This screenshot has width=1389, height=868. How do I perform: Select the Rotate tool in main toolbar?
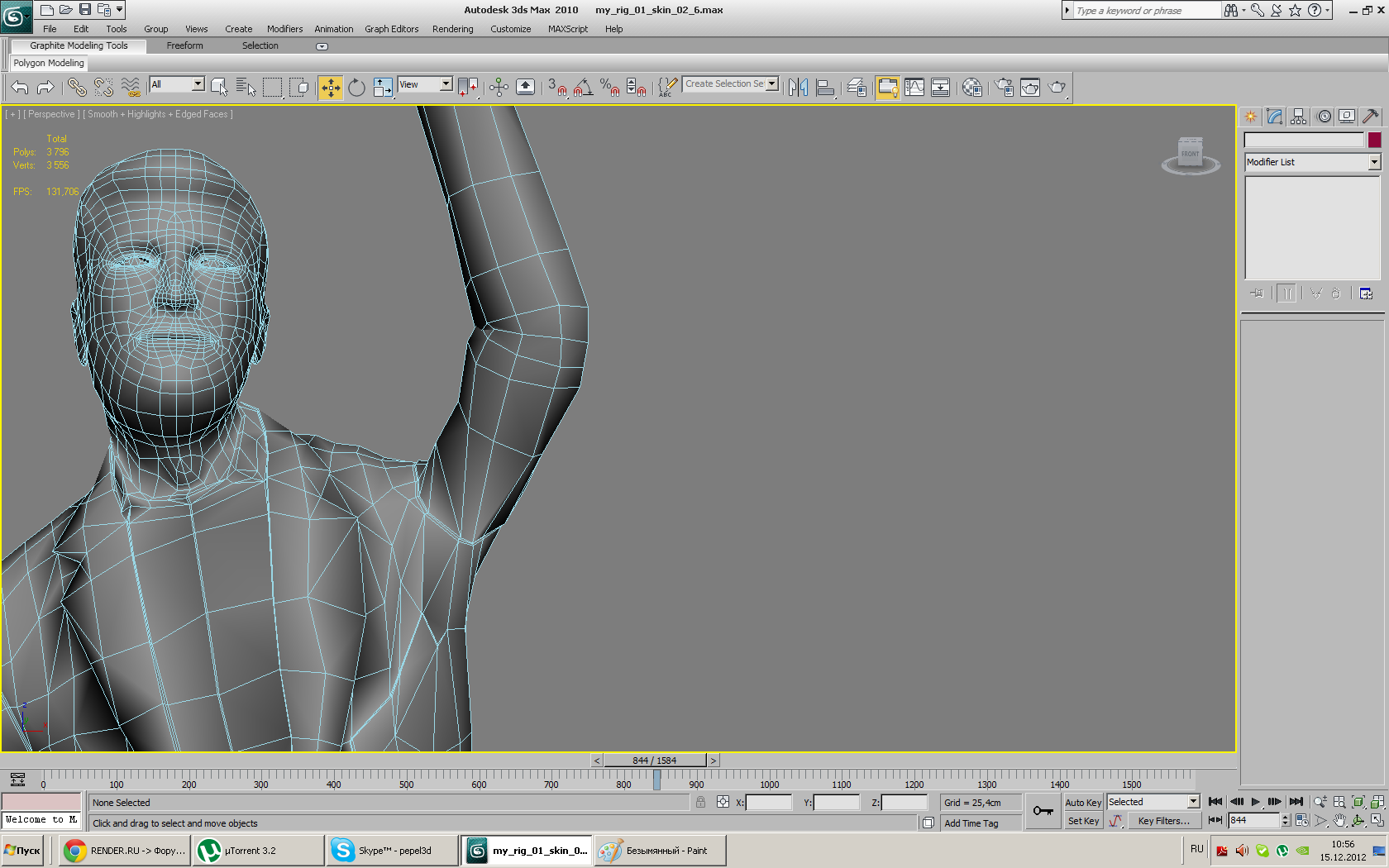[x=356, y=88]
